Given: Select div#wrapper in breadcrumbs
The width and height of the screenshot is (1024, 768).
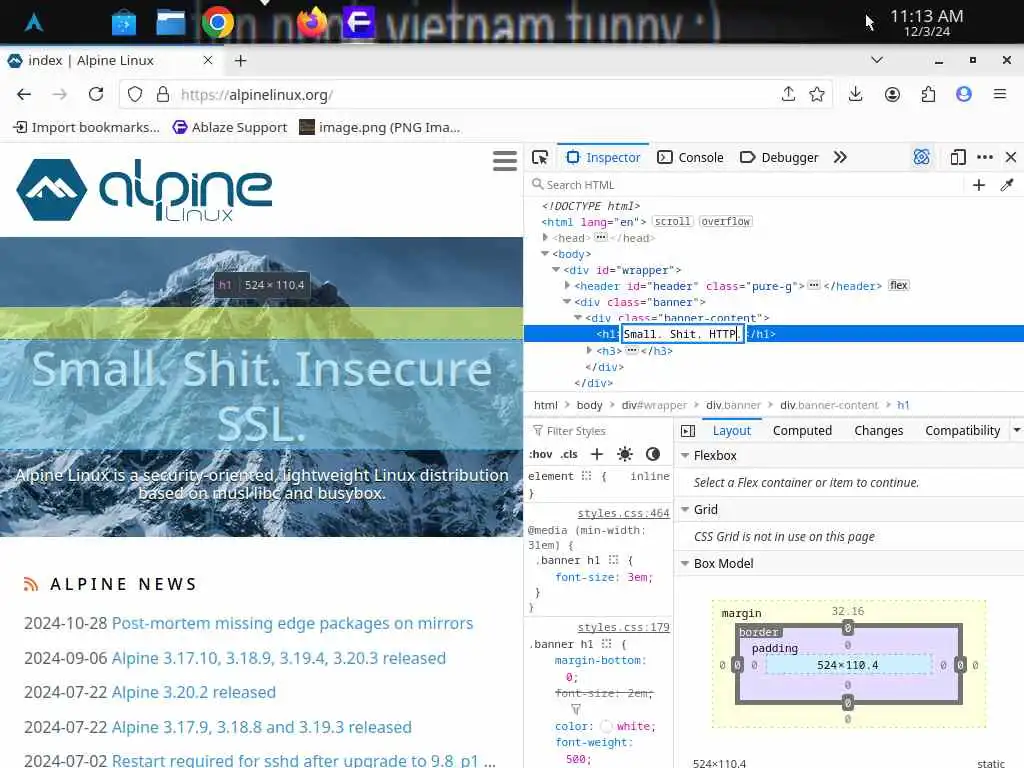Looking at the screenshot, I should (654, 405).
